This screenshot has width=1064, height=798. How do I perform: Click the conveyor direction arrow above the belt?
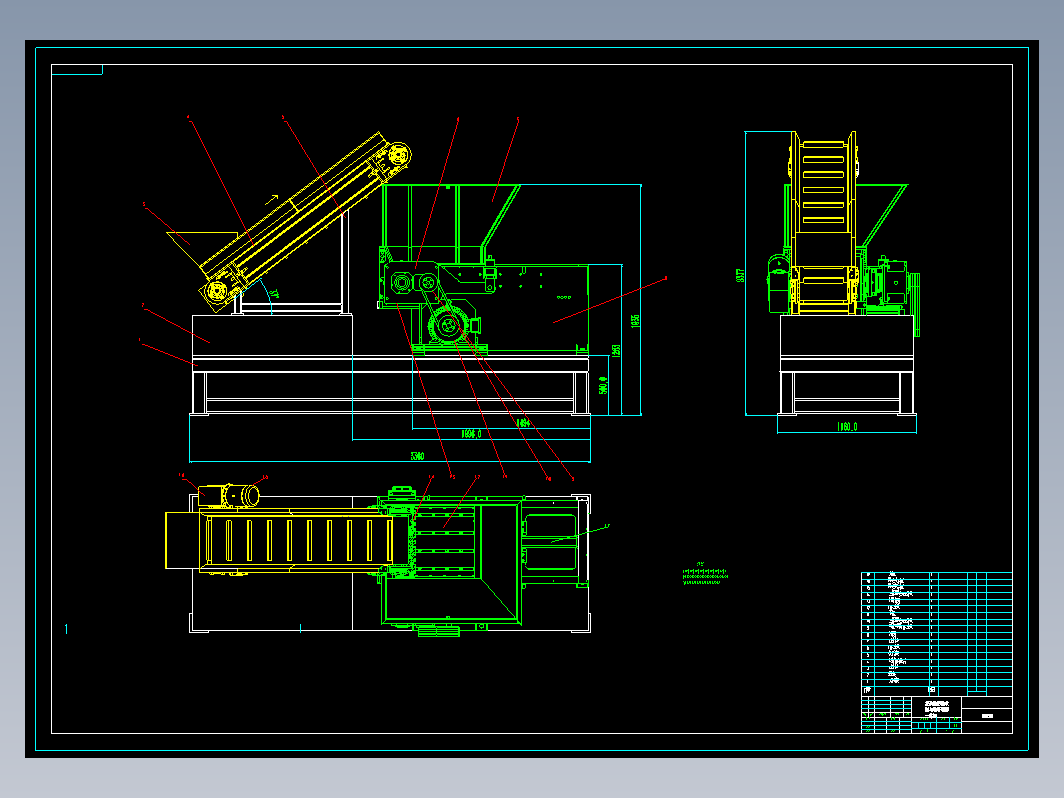[x=271, y=200]
